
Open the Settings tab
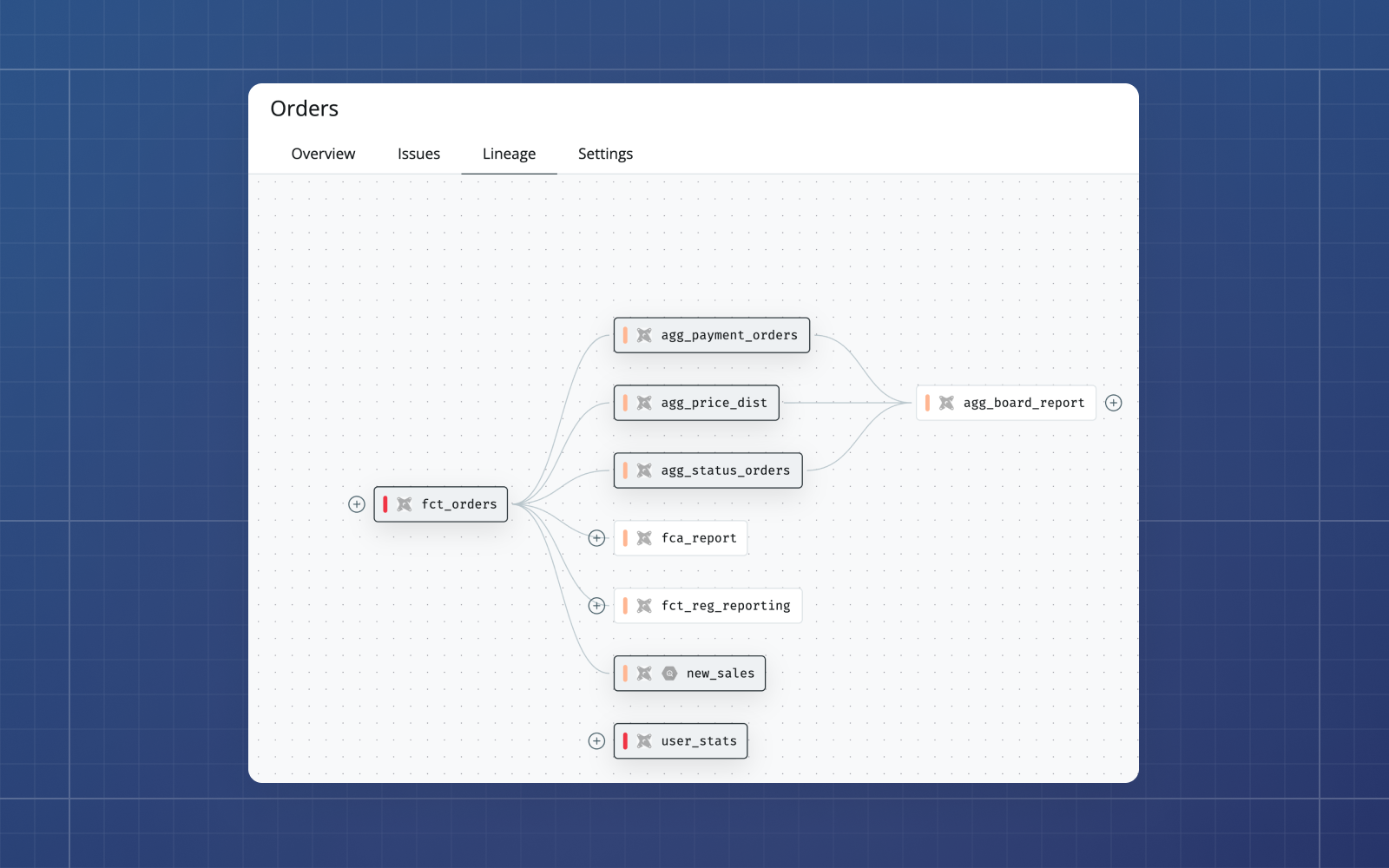coord(605,154)
